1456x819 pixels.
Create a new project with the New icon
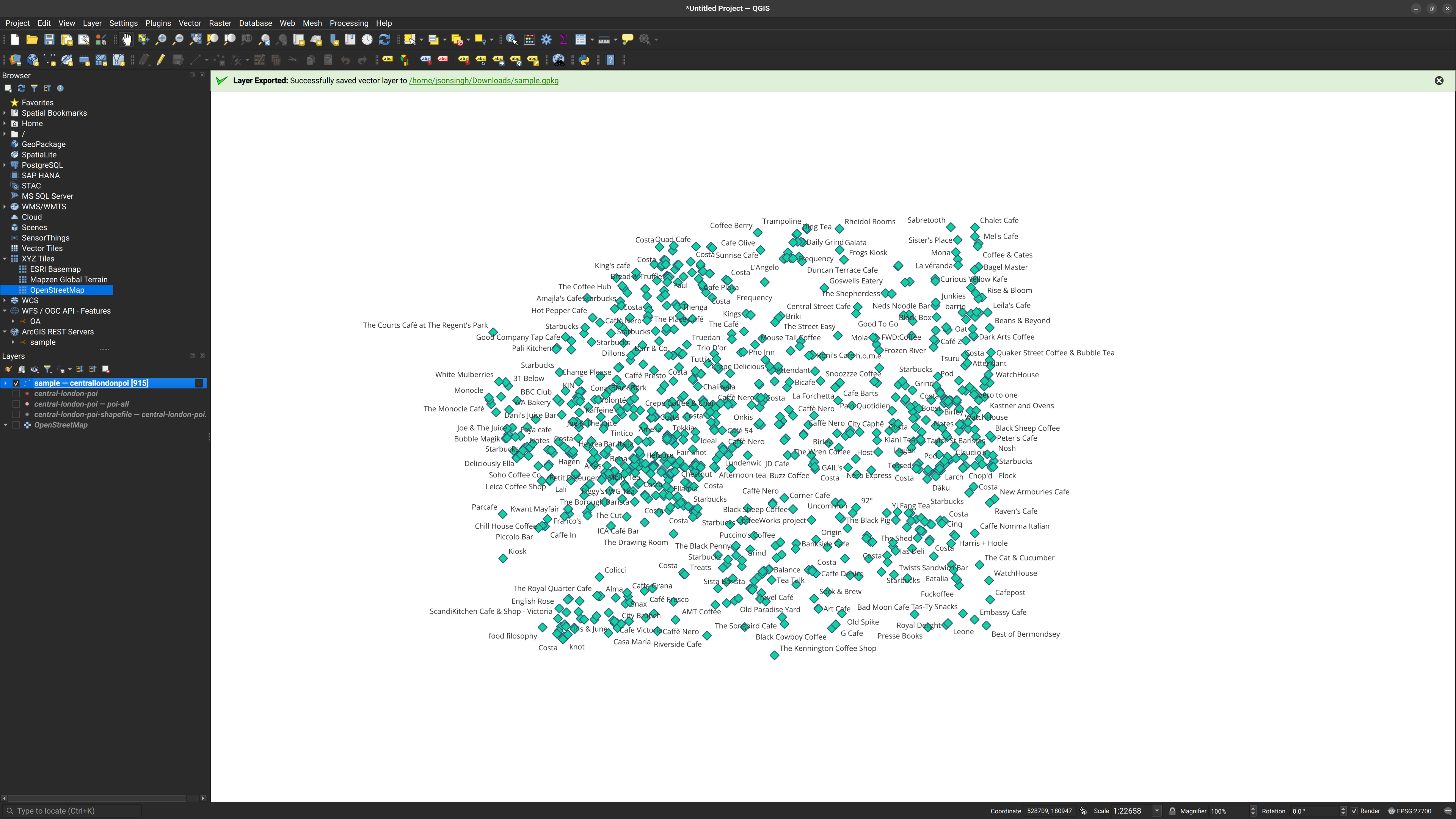coord(15,39)
